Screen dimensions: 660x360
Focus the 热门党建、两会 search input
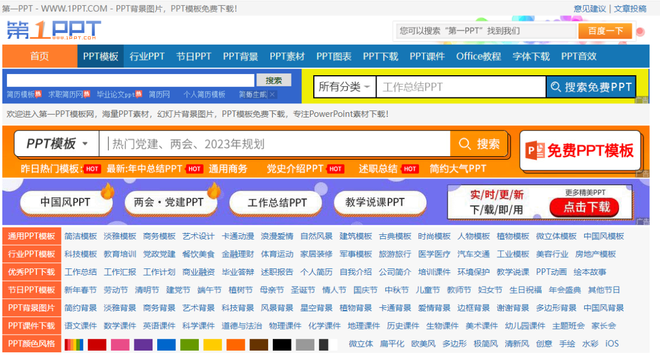274,144
